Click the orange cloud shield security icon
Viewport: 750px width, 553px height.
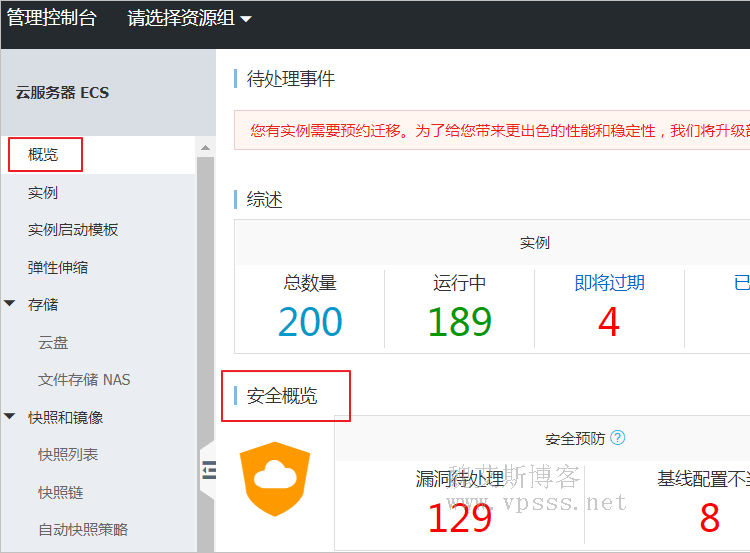[x=274, y=479]
